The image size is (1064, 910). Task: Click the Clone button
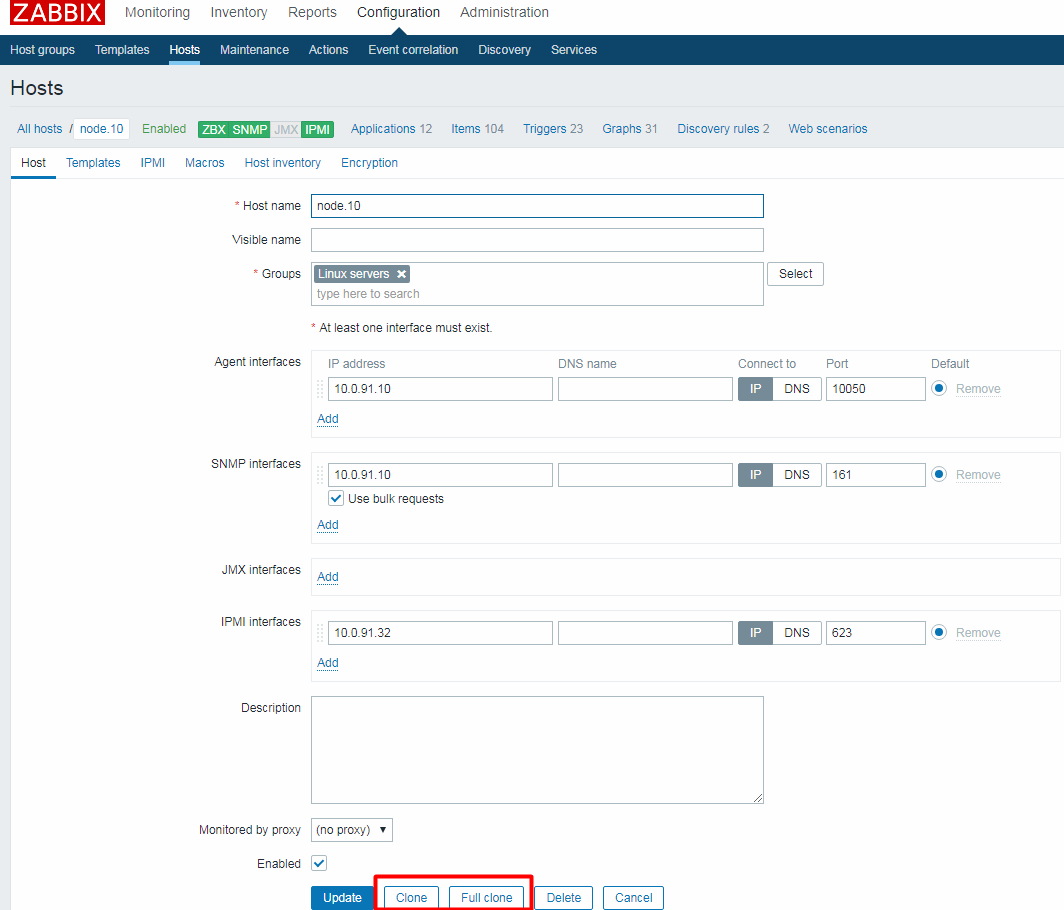[411, 898]
